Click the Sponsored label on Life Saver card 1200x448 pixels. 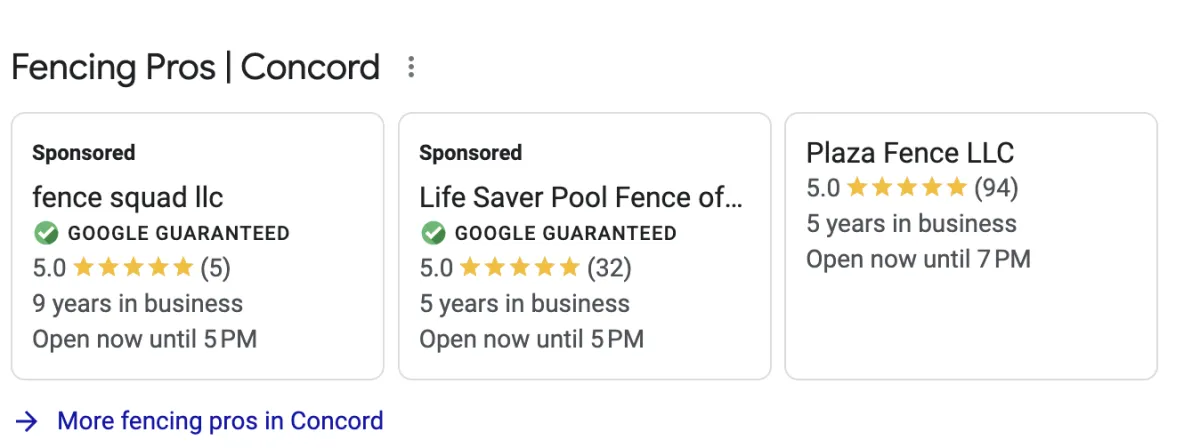(x=470, y=153)
